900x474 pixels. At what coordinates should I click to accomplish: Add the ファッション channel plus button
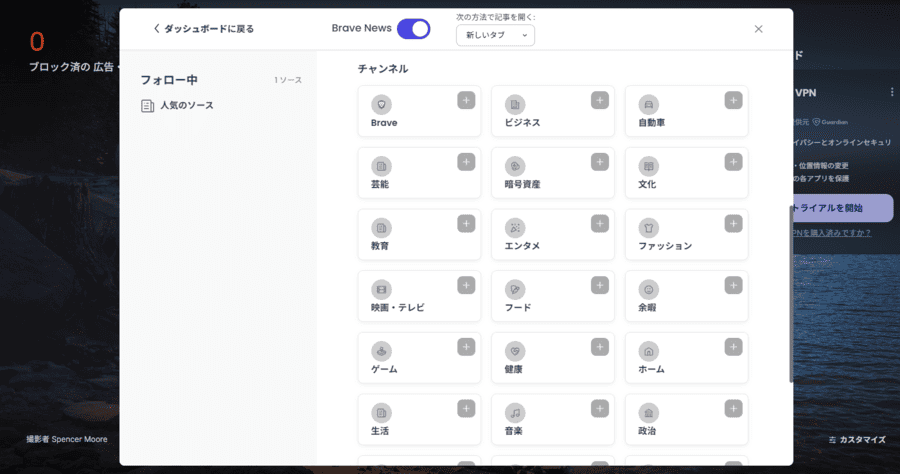[x=734, y=223]
